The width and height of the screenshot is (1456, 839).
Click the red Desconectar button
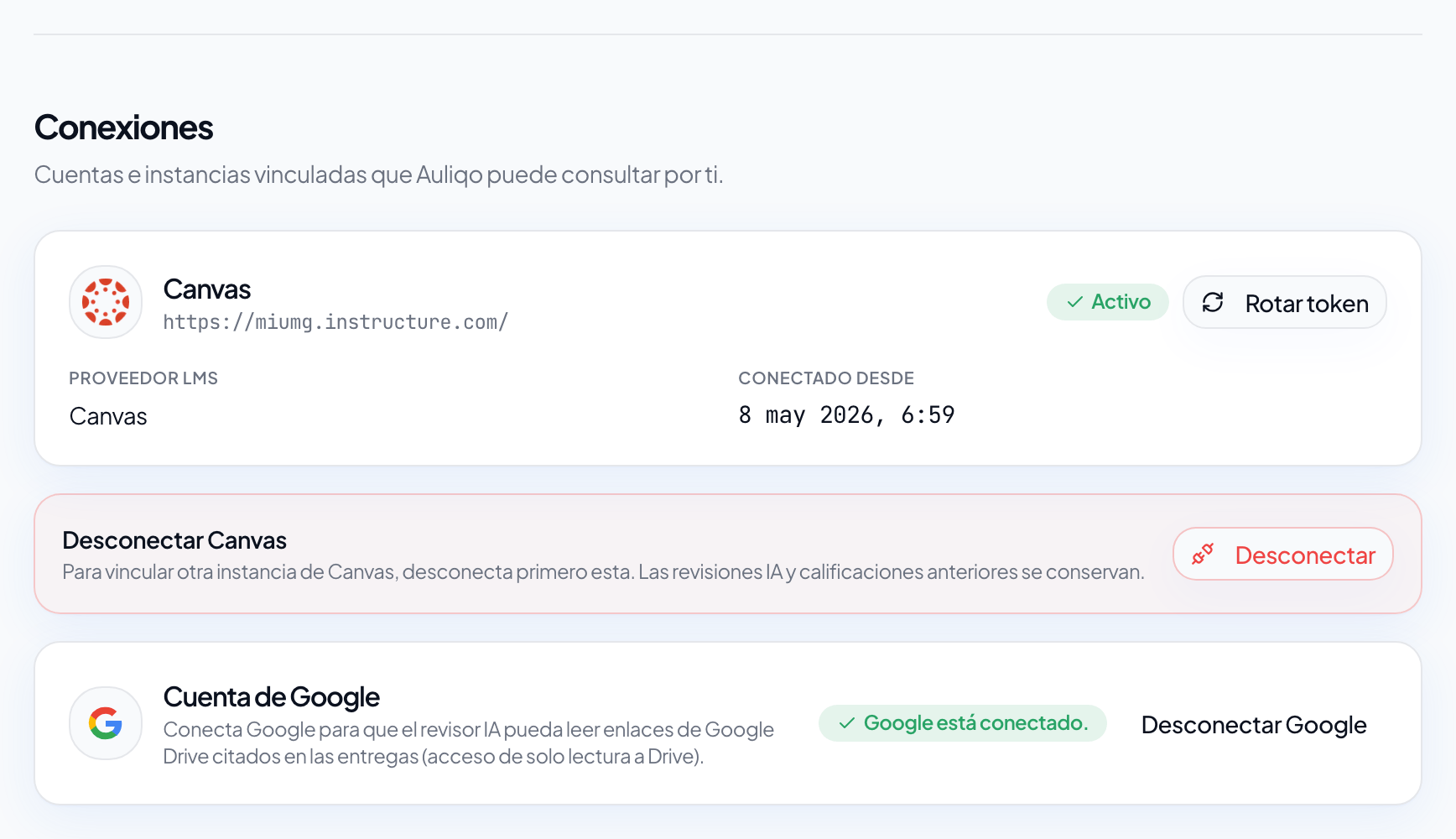coord(1282,554)
